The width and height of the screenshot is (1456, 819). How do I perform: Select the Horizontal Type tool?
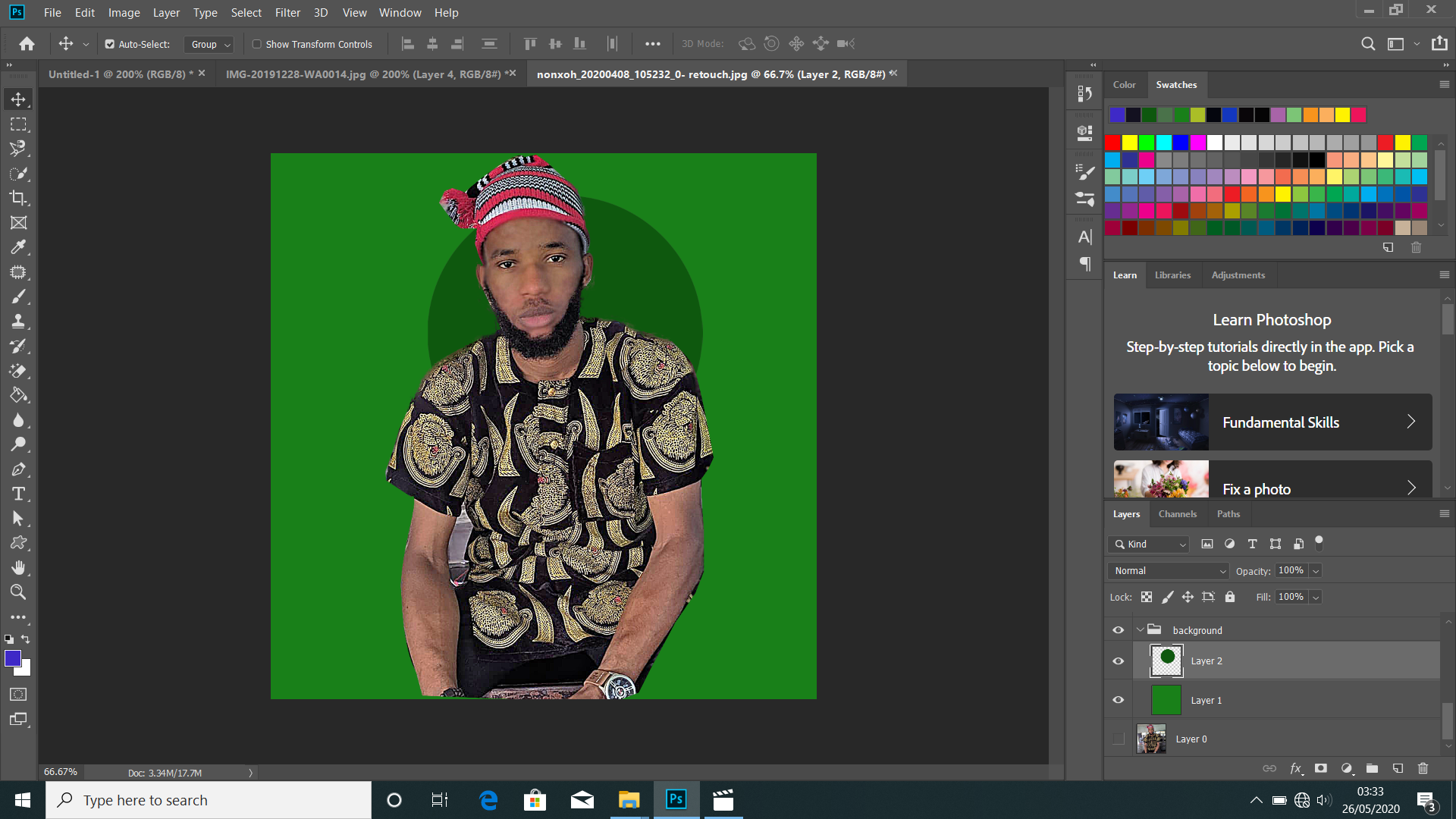point(18,494)
